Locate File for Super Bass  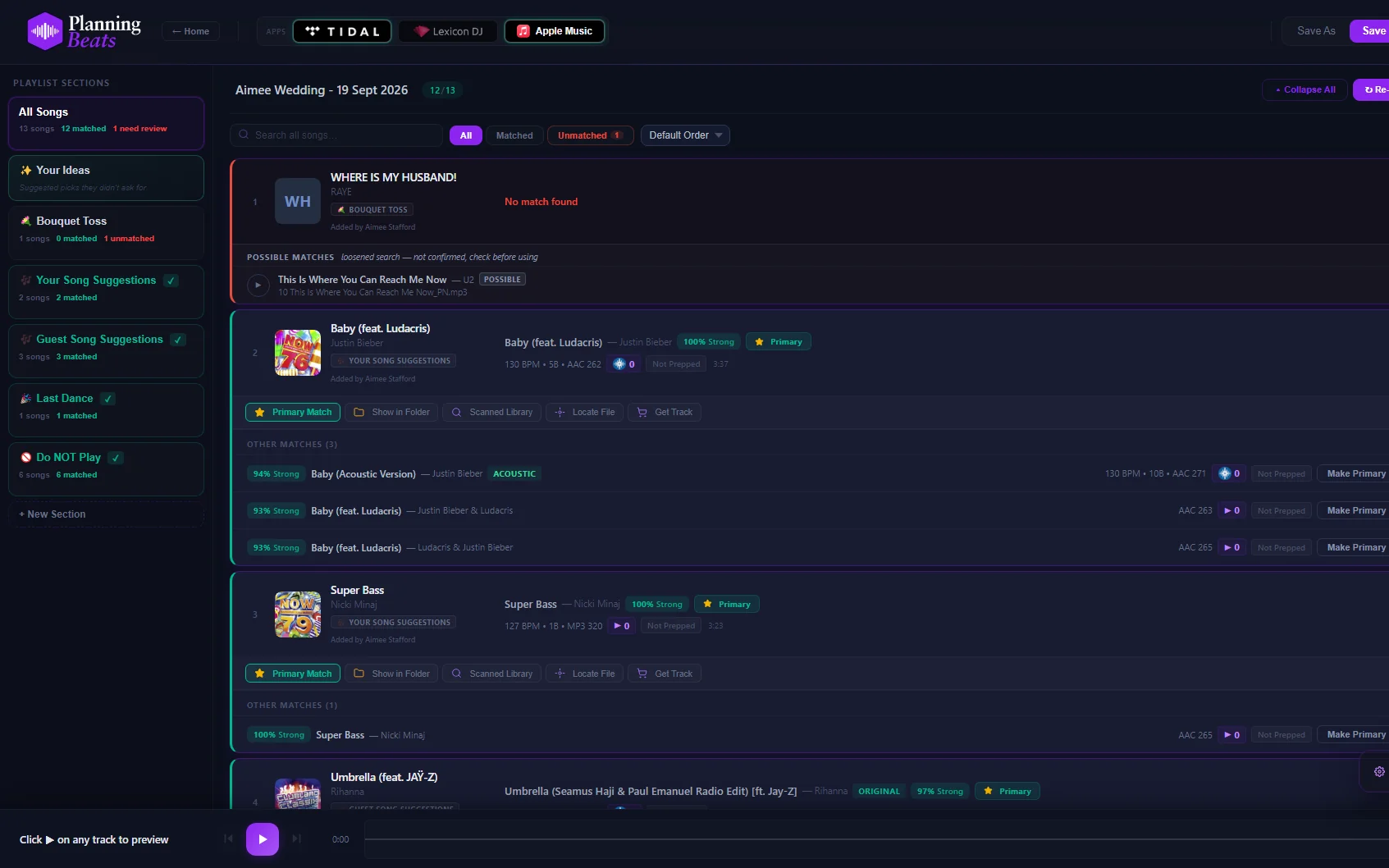click(x=584, y=674)
